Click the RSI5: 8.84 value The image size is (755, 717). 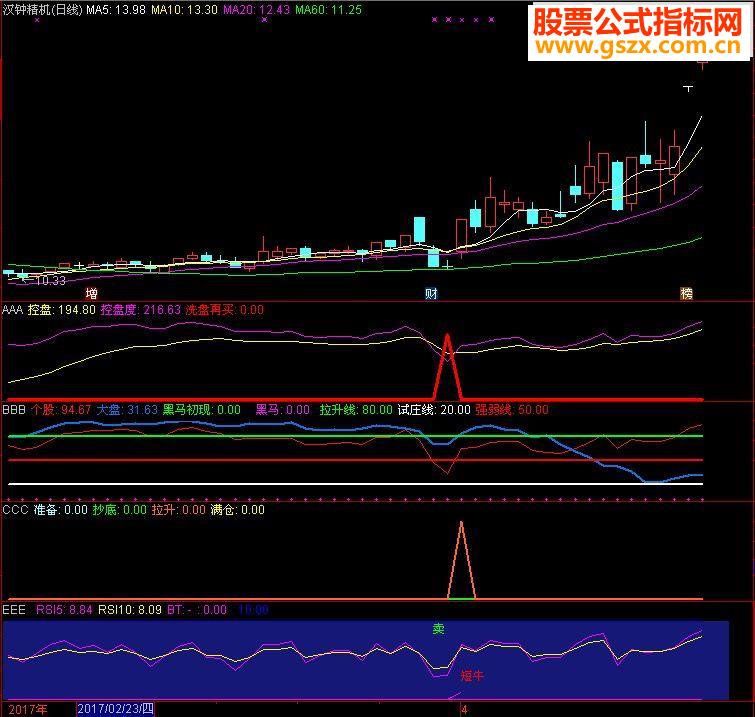click(x=64, y=610)
